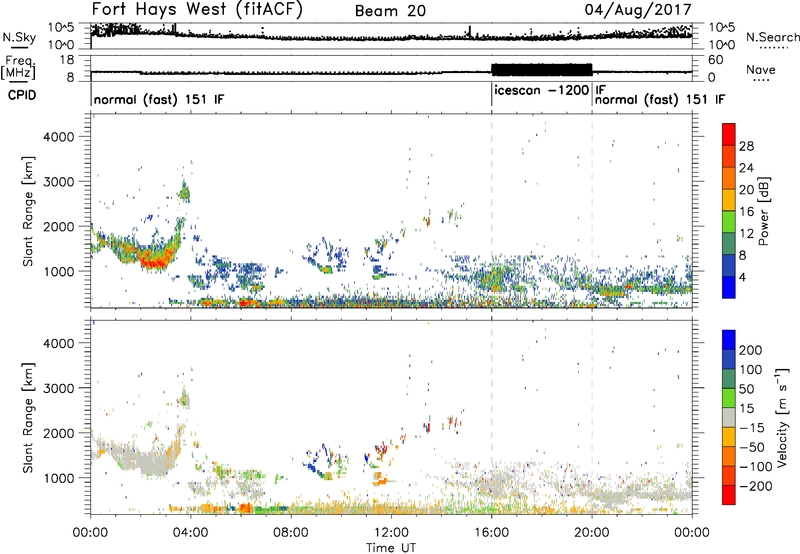The width and height of the screenshot is (800, 554).
Task: Click the 'CPID' row label
Action: (x=22, y=95)
